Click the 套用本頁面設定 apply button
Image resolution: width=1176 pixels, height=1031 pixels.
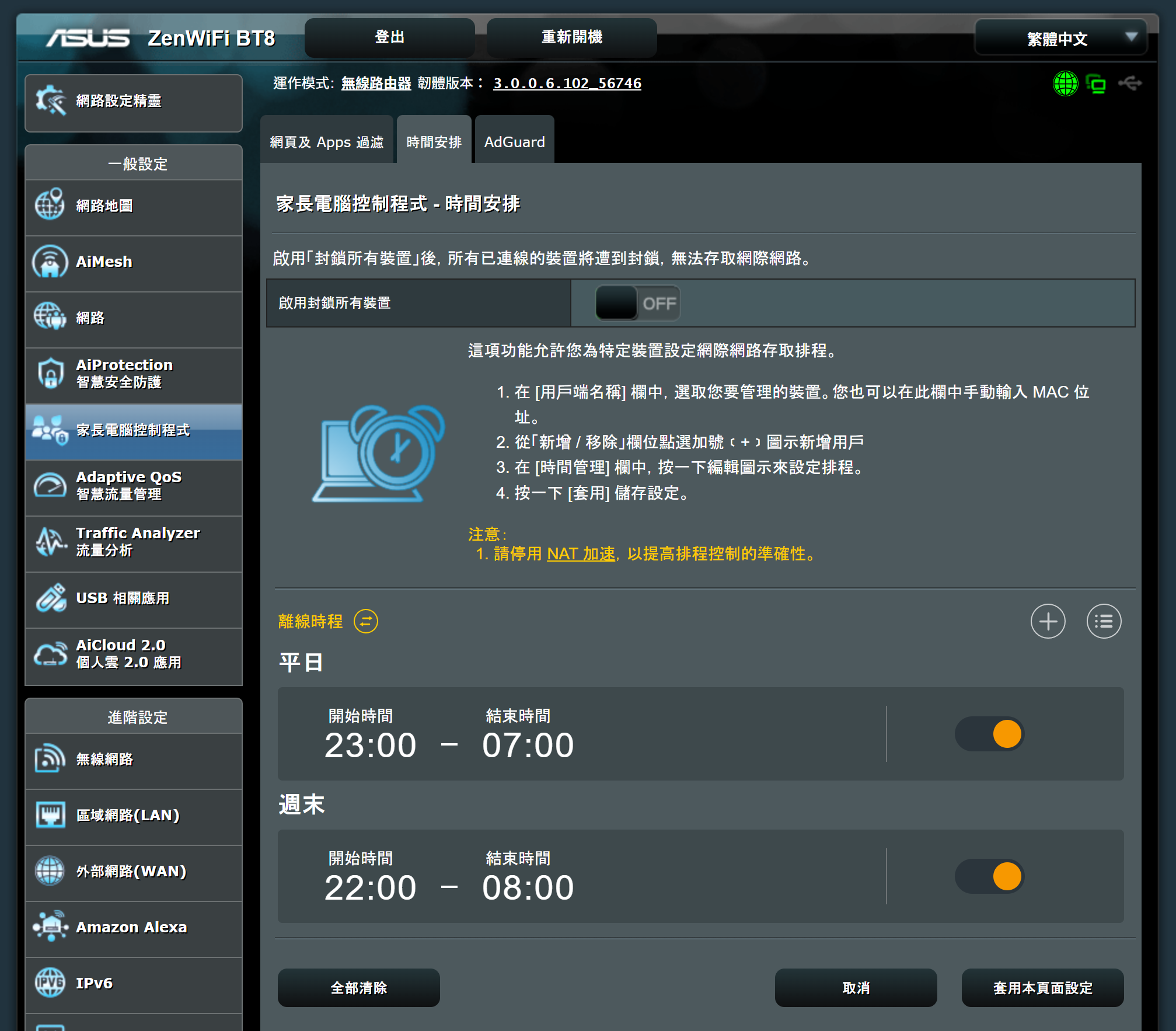pos(1042,988)
